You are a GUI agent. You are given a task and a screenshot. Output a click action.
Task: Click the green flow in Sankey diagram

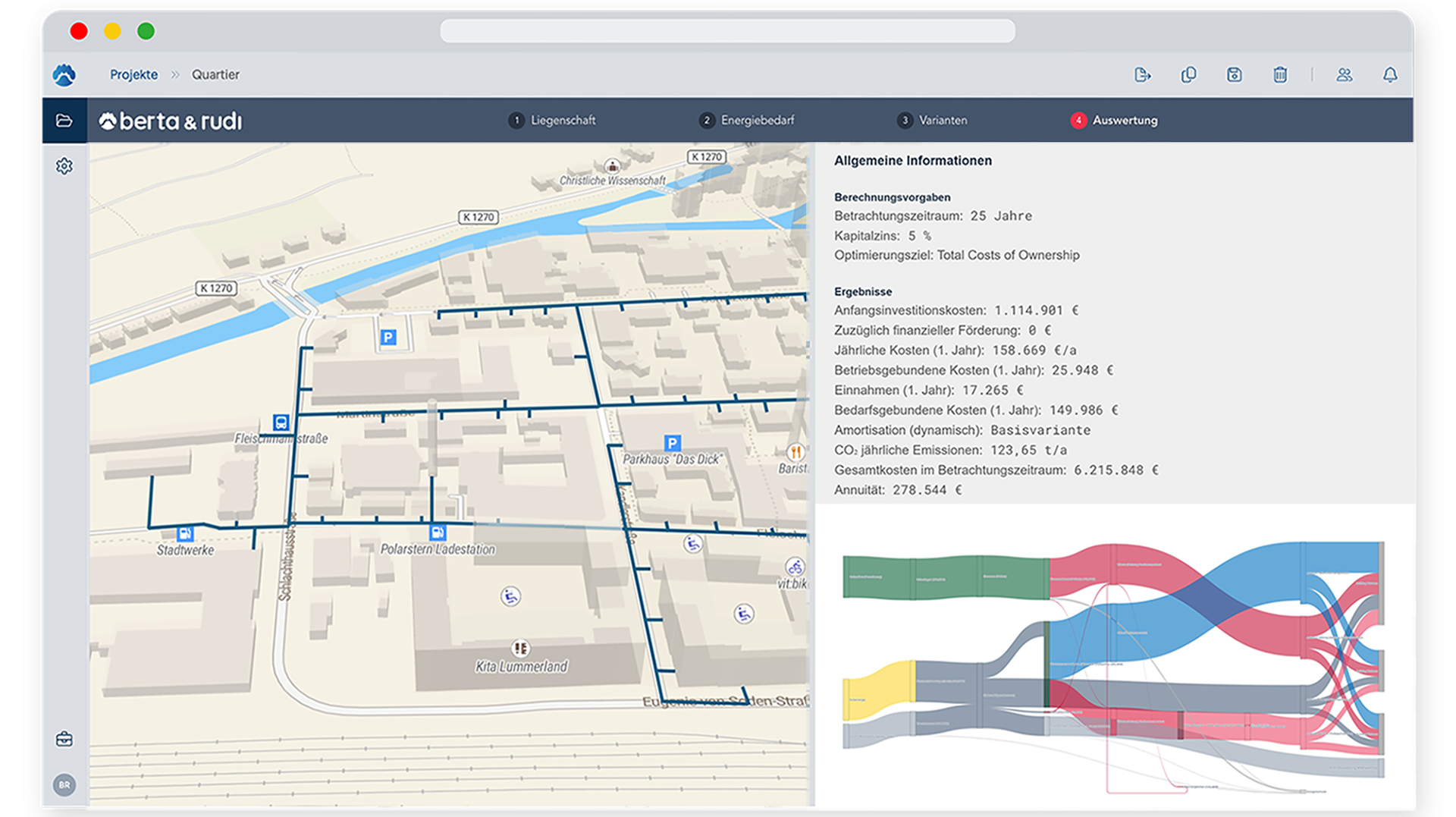click(x=944, y=577)
